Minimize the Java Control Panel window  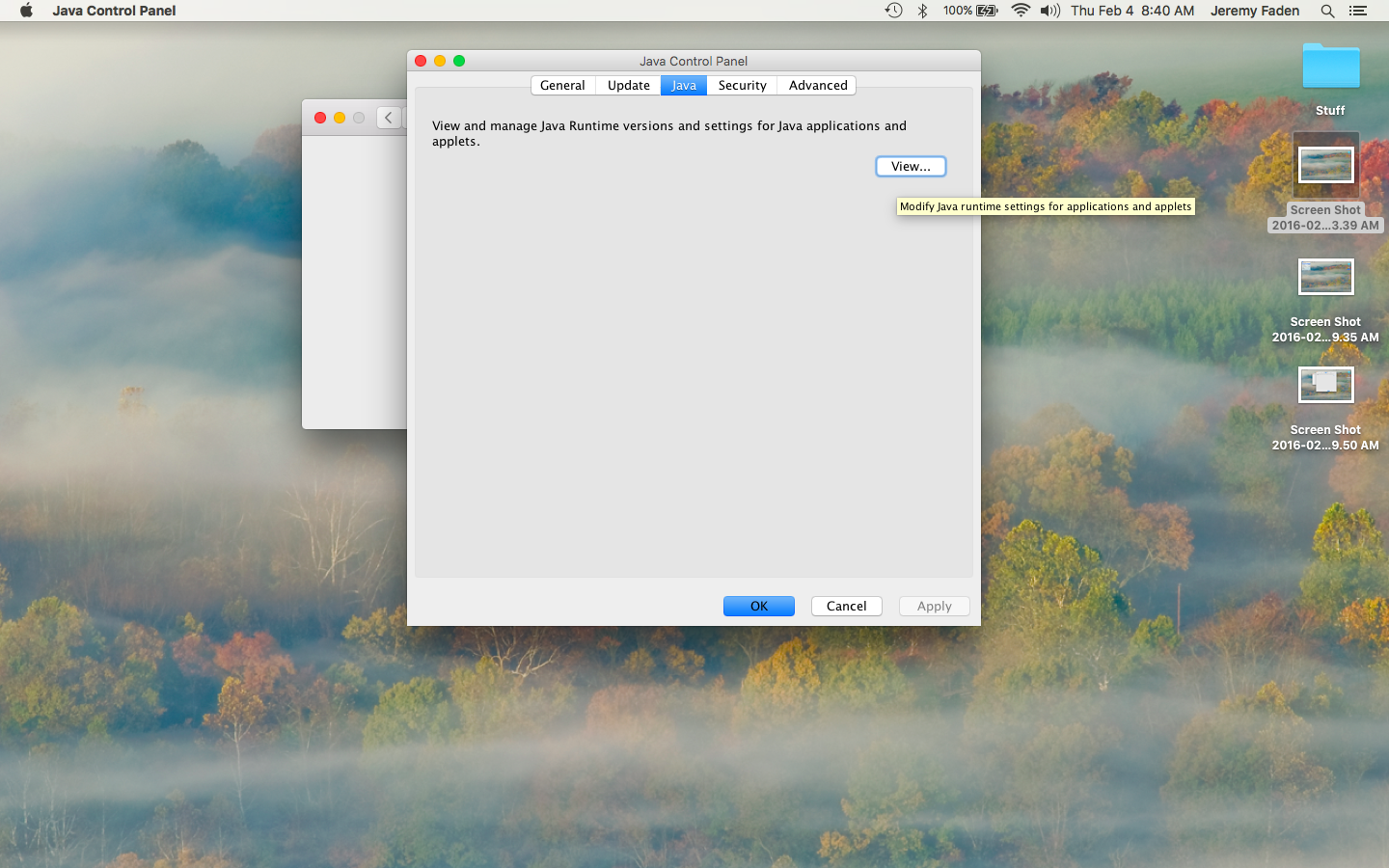[x=440, y=61]
